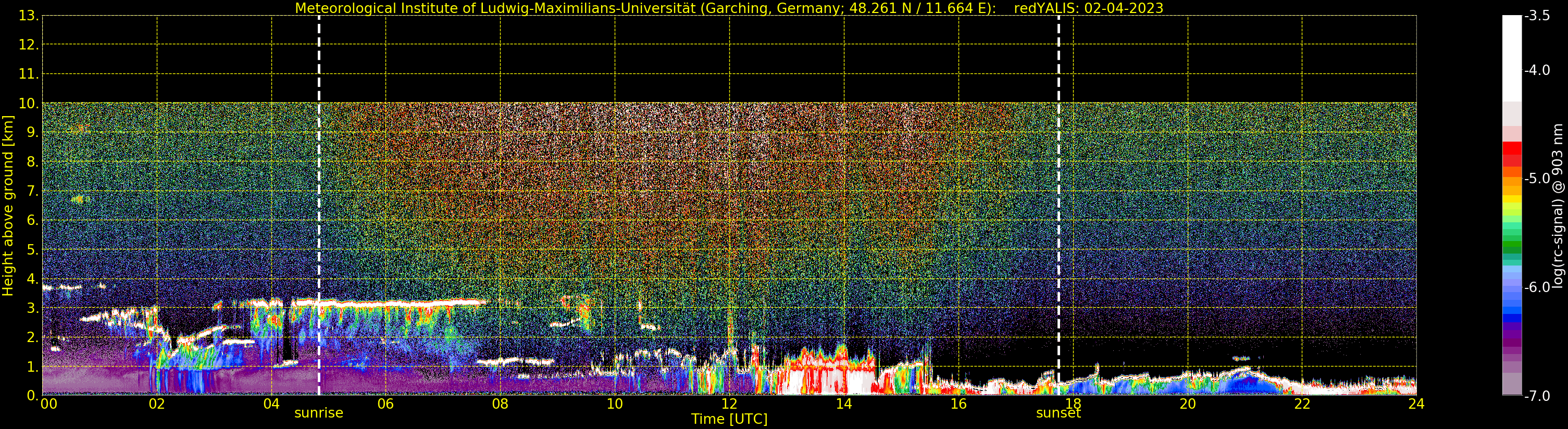Click the '-5.0' colorbar tick label
This screenshot has height=429, width=1568.
click(x=1537, y=179)
